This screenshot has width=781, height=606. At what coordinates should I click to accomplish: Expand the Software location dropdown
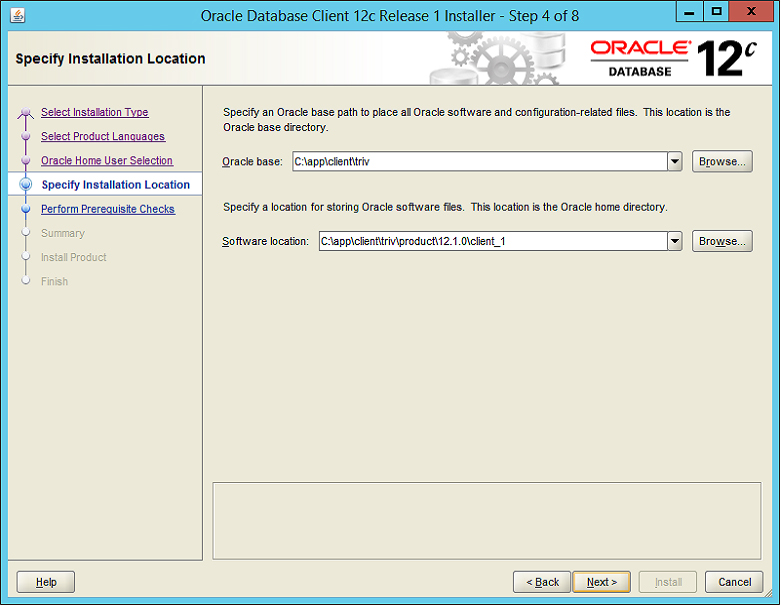point(675,241)
